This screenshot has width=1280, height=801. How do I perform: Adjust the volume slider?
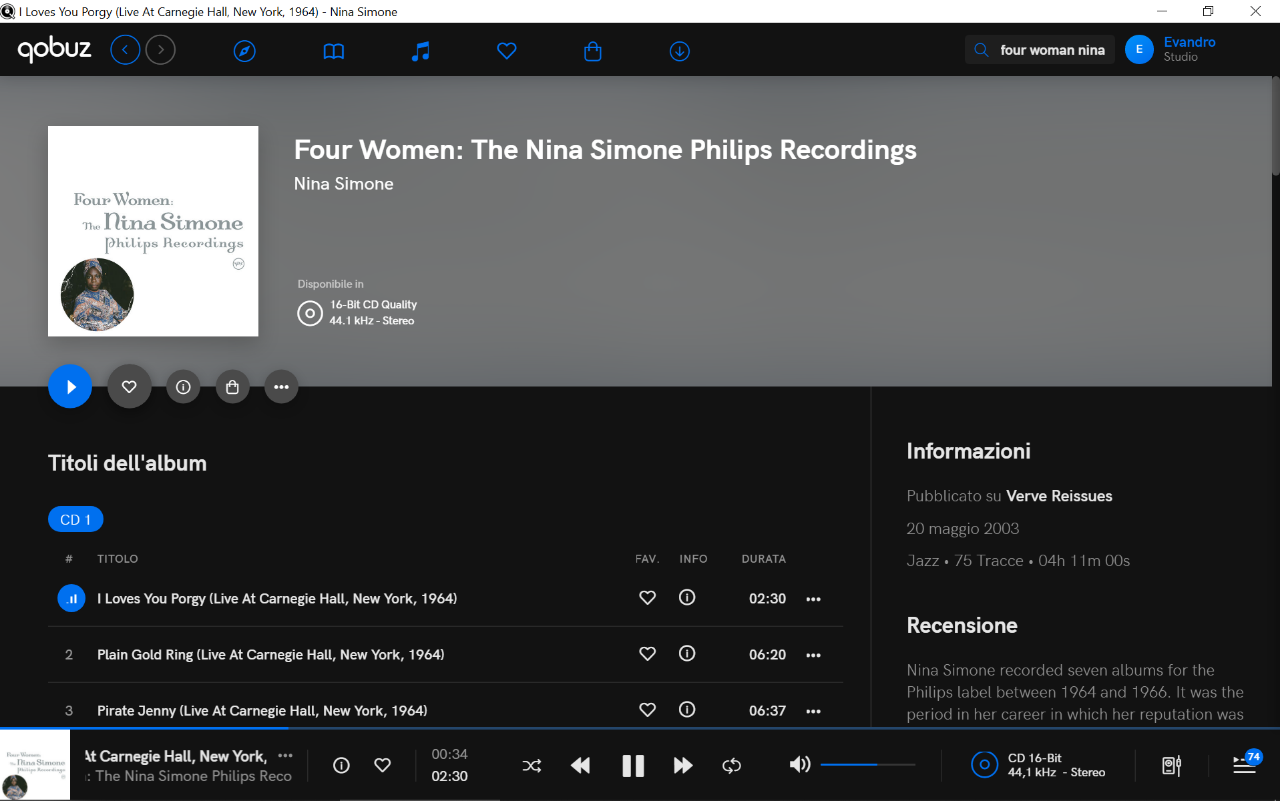(x=867, y=765)
